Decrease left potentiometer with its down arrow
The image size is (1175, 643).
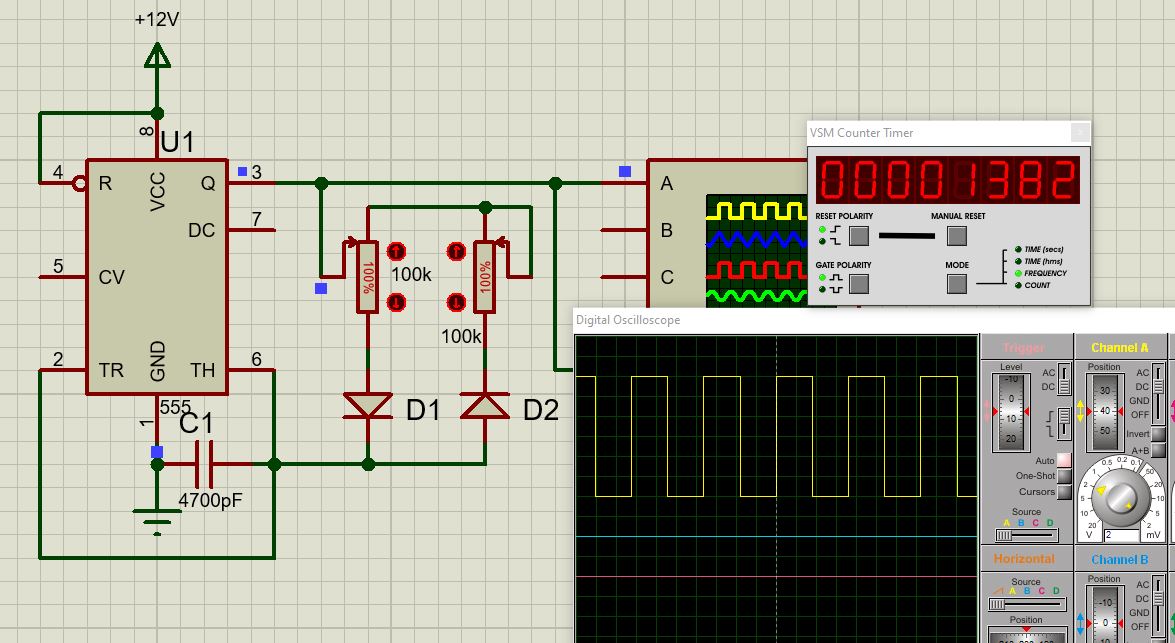[395, 300]
